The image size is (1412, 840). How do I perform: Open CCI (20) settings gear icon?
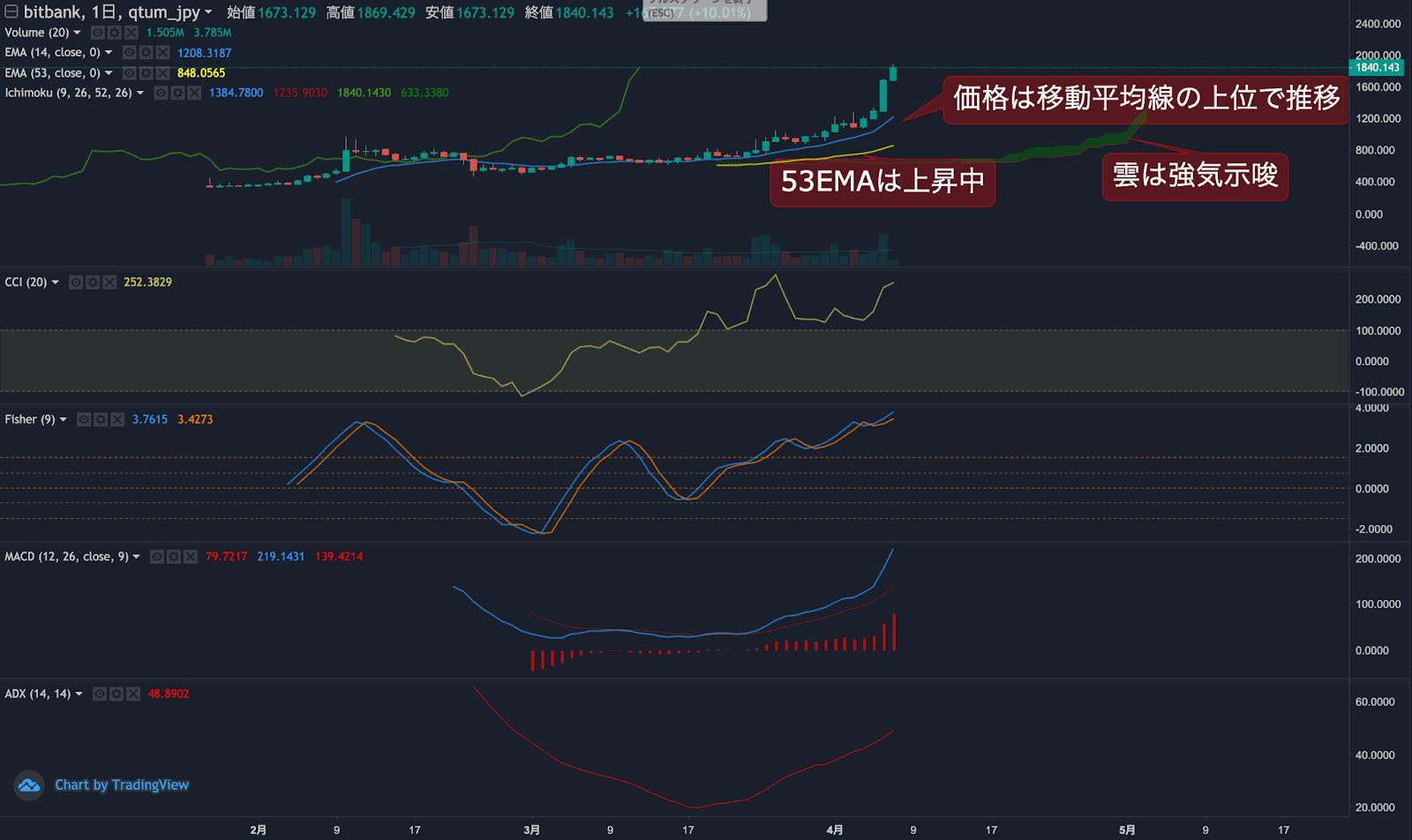(93, 282)
